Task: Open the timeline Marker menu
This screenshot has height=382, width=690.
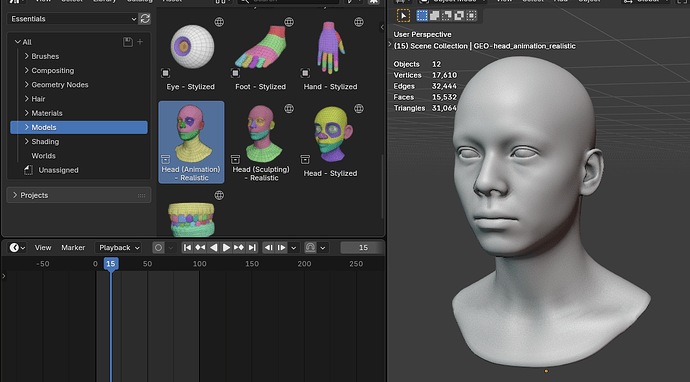Action: pyautogui.click(x=73, y=248)
